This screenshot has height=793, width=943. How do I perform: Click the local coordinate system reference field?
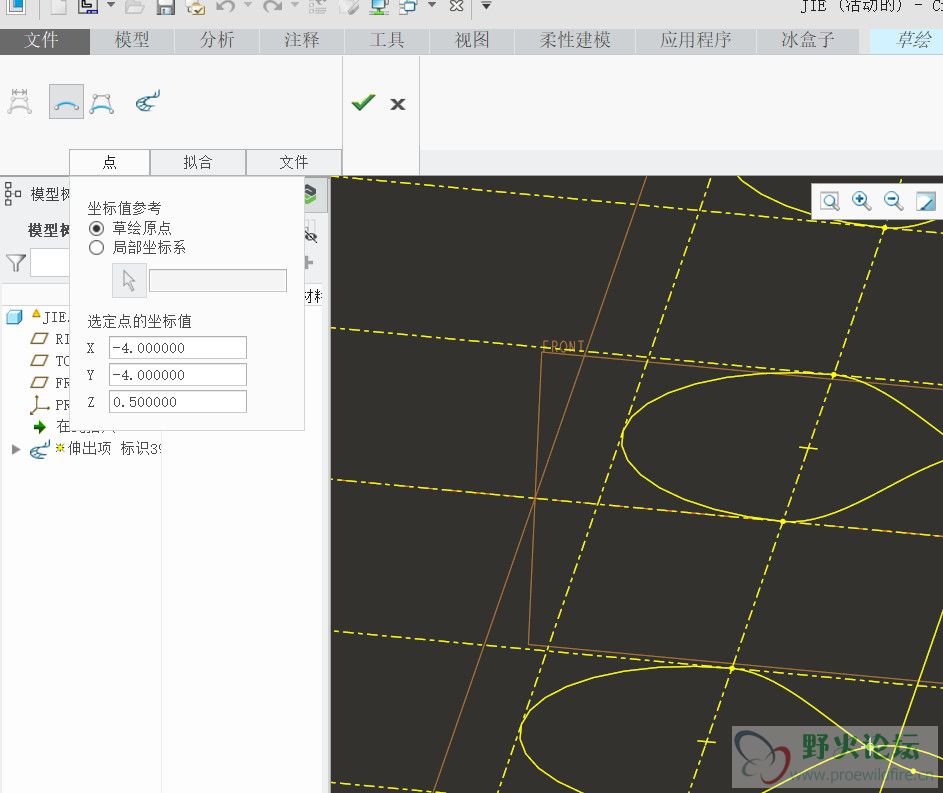click(218, 281)
